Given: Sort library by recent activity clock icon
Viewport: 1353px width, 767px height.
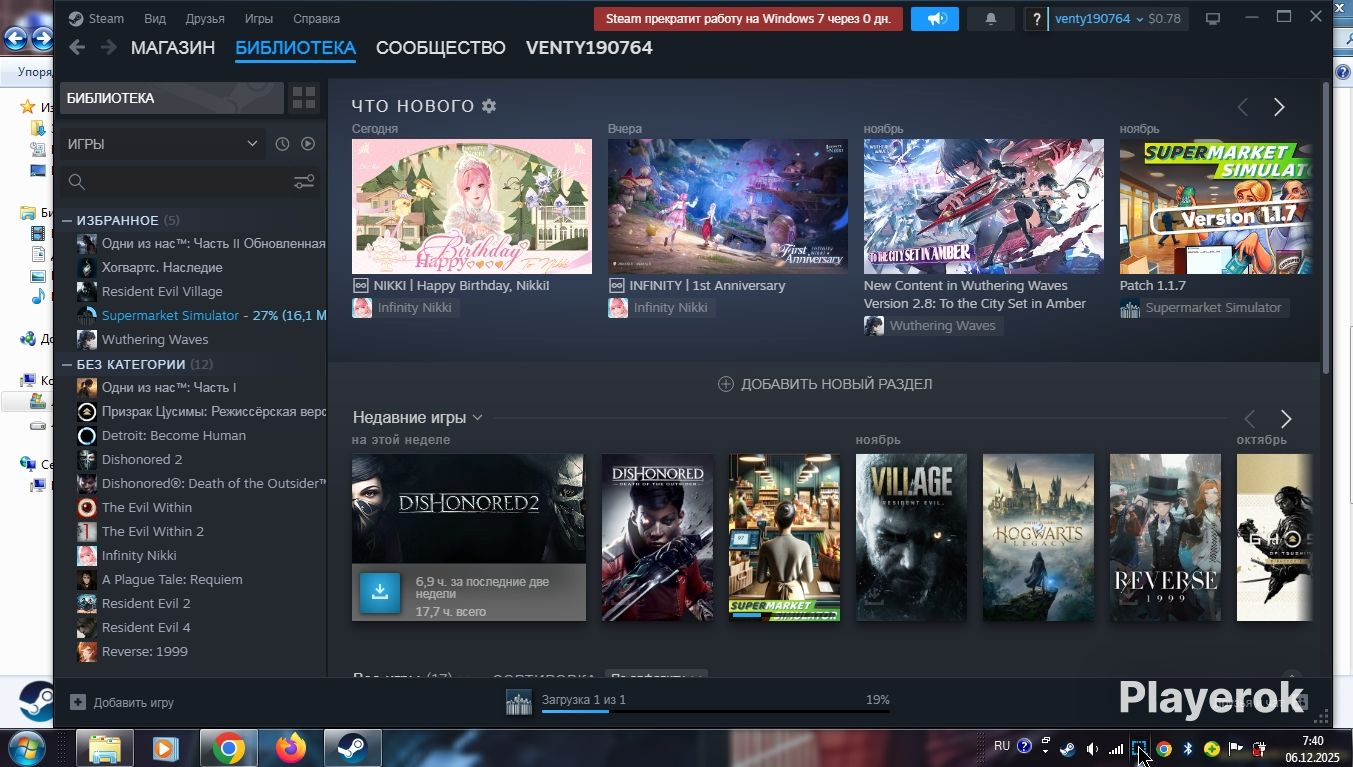Looking at the screenshot, I should (x=282, y=144).
